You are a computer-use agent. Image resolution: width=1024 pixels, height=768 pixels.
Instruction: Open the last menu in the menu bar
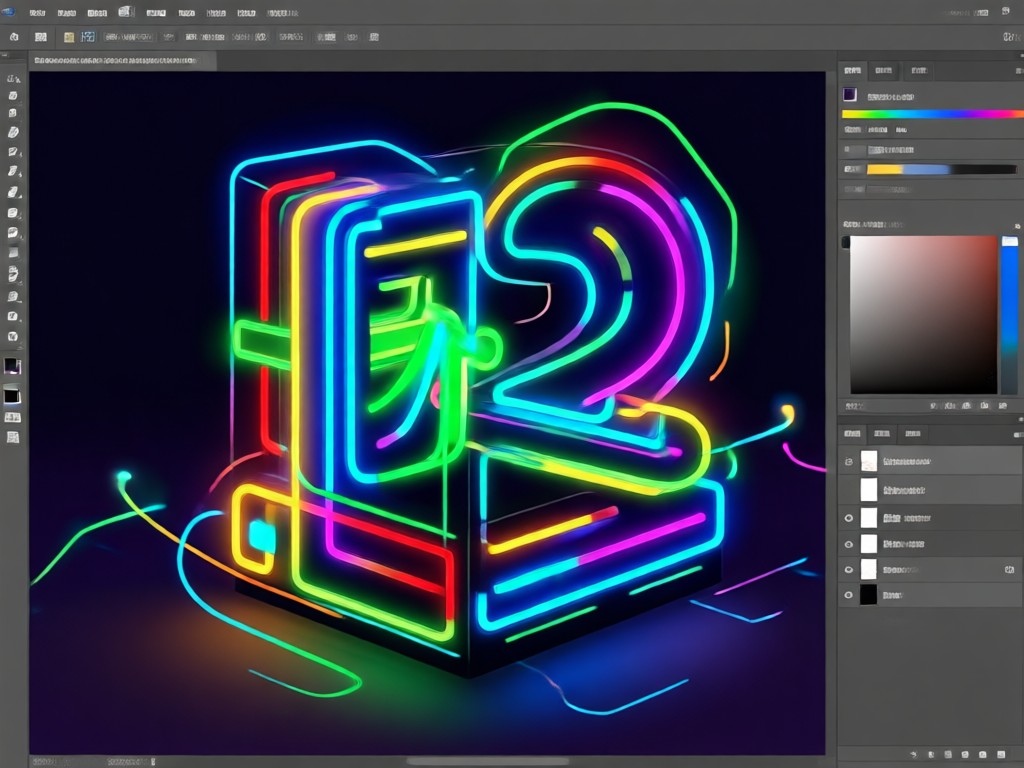pyautogui.click(x=283, y=12)
